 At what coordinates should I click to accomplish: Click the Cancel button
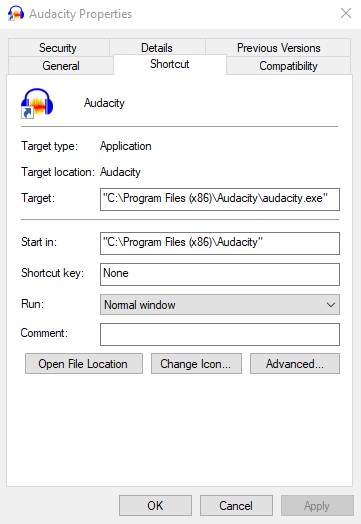(x=236, y=505)
